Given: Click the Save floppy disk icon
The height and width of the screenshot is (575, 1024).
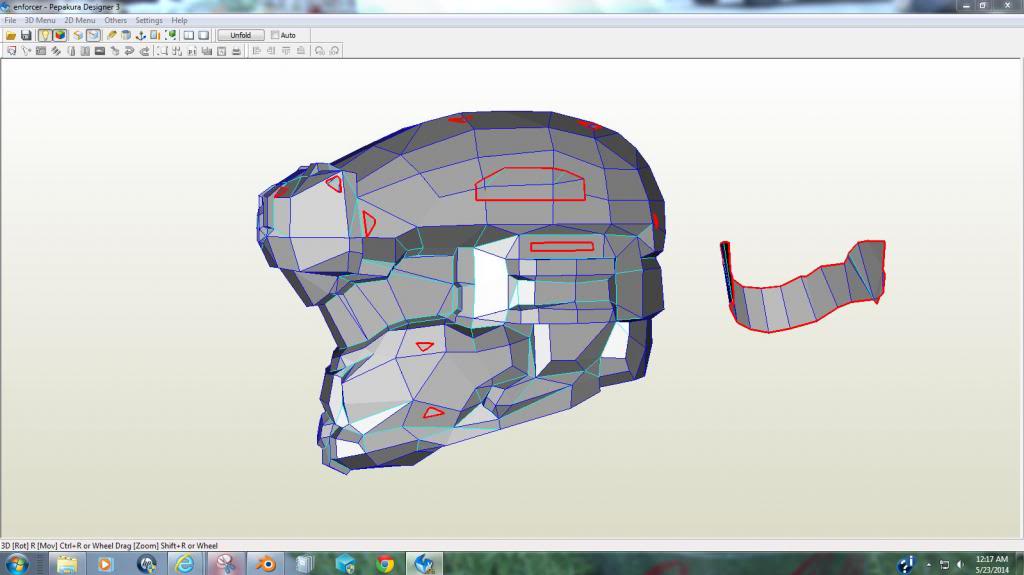Looking at the screenshot, I should 26,35.
